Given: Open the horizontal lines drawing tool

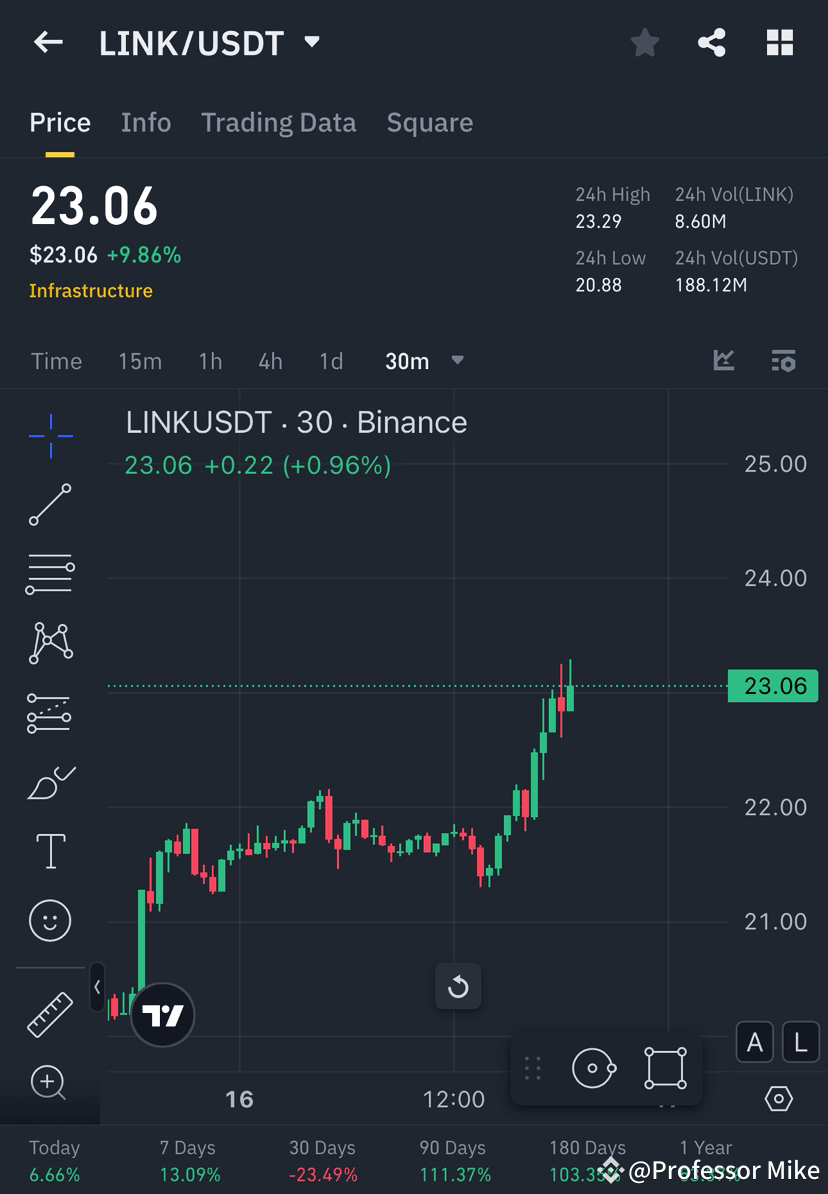Looking at the screenshot, I should click(x=50, y=574).
